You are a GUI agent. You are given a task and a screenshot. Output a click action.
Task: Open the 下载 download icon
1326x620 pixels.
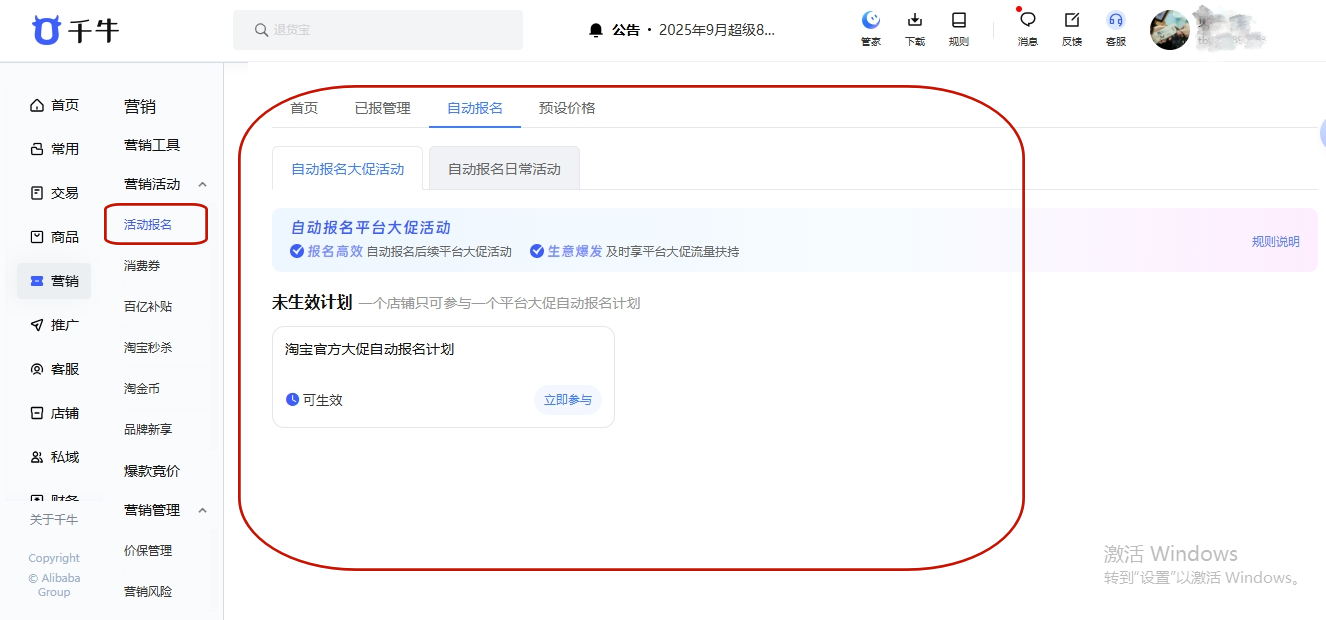(915, 20)
